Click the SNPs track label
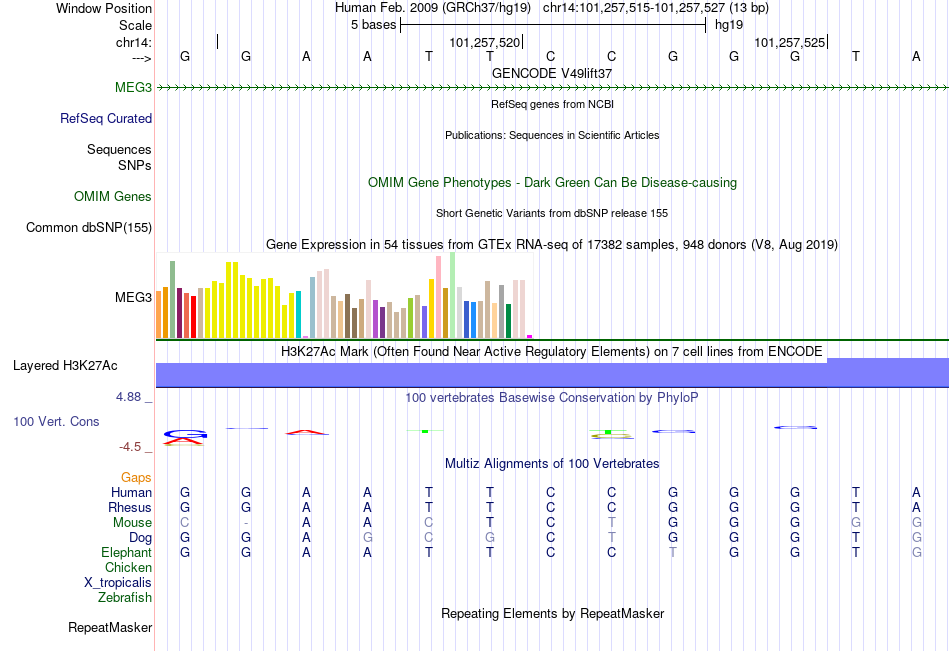The image size is (950, 651). coord(135,165)
